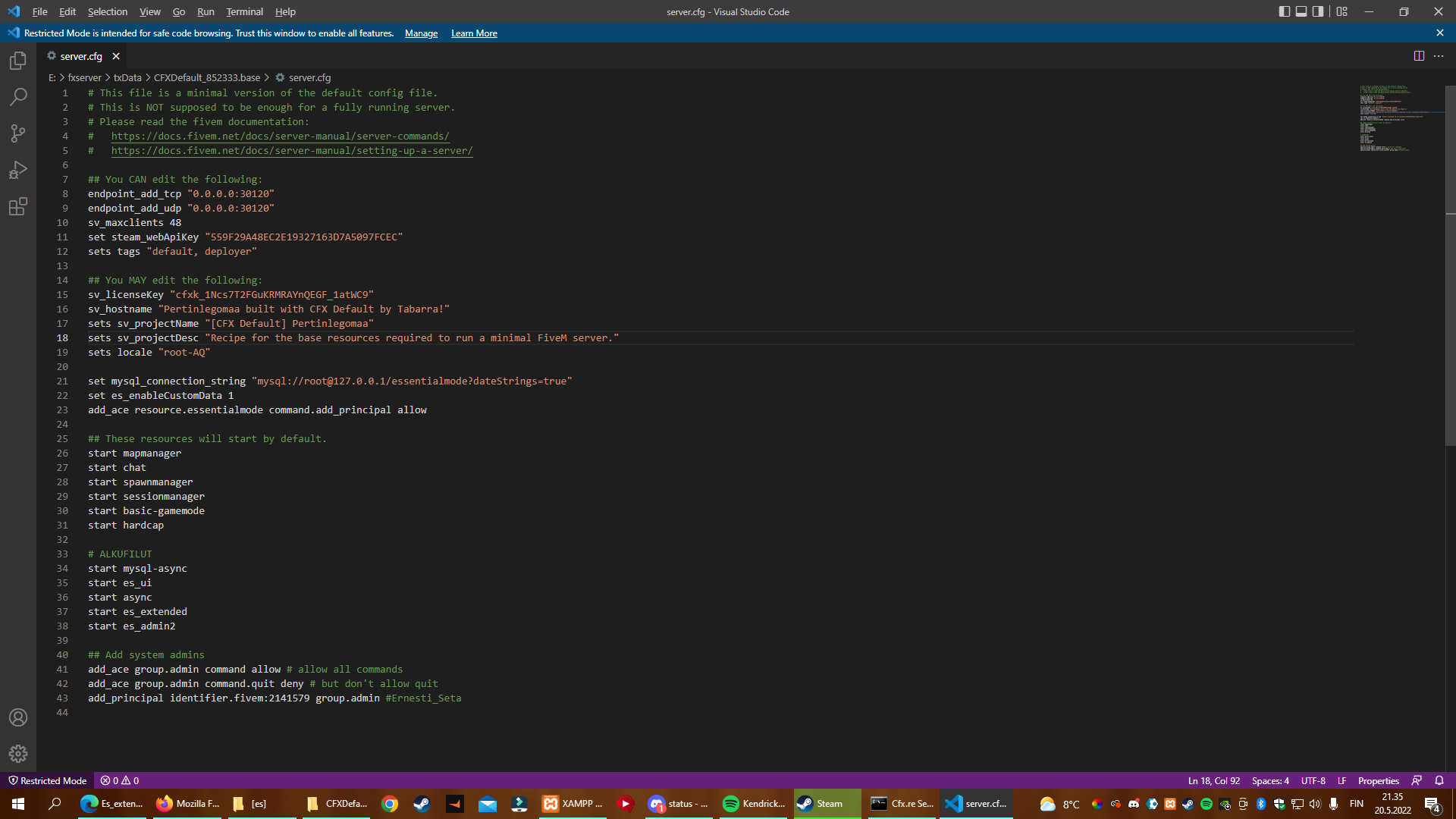
Task: Open editor More Actions ellipsis menu
Action: coord(1439,56)
